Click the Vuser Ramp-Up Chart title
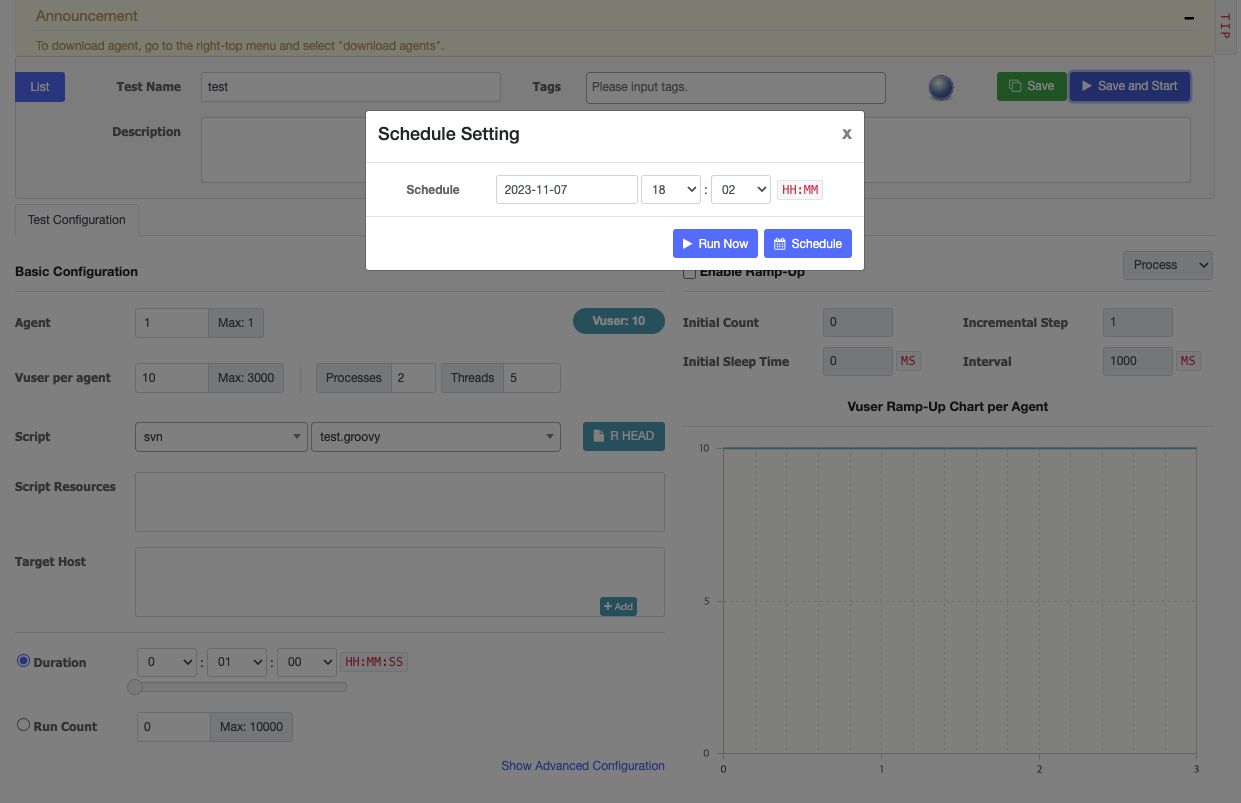The image size is (1241, 803). coord(947,407)
